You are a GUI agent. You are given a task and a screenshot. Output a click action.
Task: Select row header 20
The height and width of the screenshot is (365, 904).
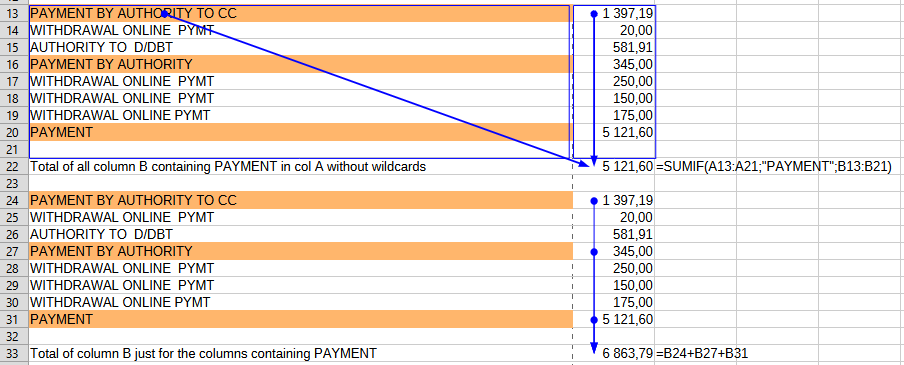(x=14, y=132)
